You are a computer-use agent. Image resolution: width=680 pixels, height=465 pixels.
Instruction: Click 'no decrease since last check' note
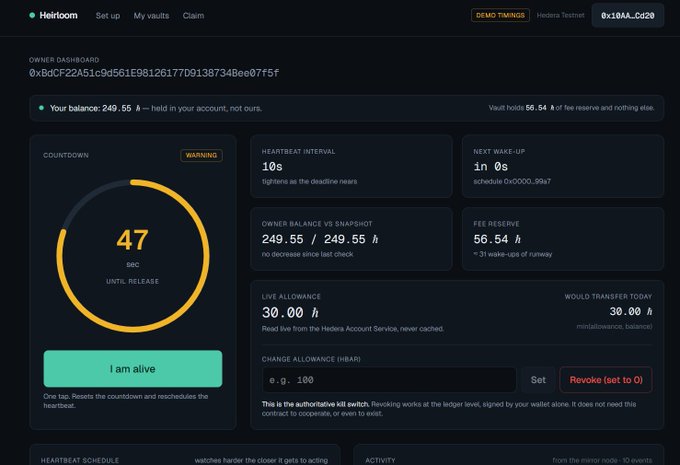pos(307,254)
